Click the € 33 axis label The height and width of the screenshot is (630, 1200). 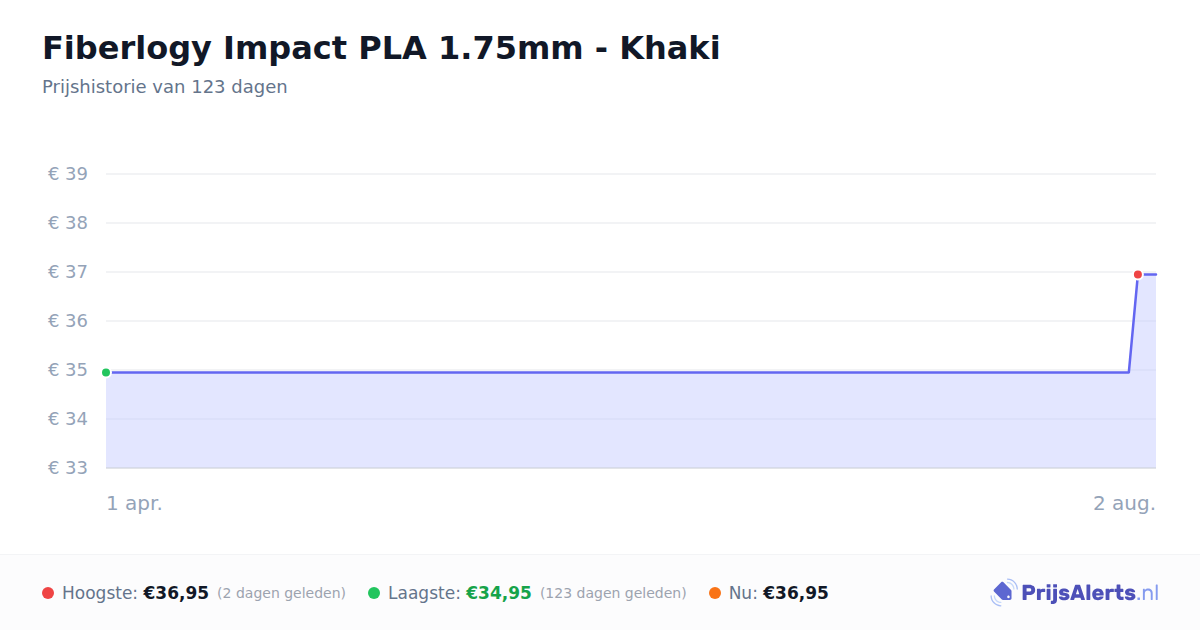click(x=68, y=468)
